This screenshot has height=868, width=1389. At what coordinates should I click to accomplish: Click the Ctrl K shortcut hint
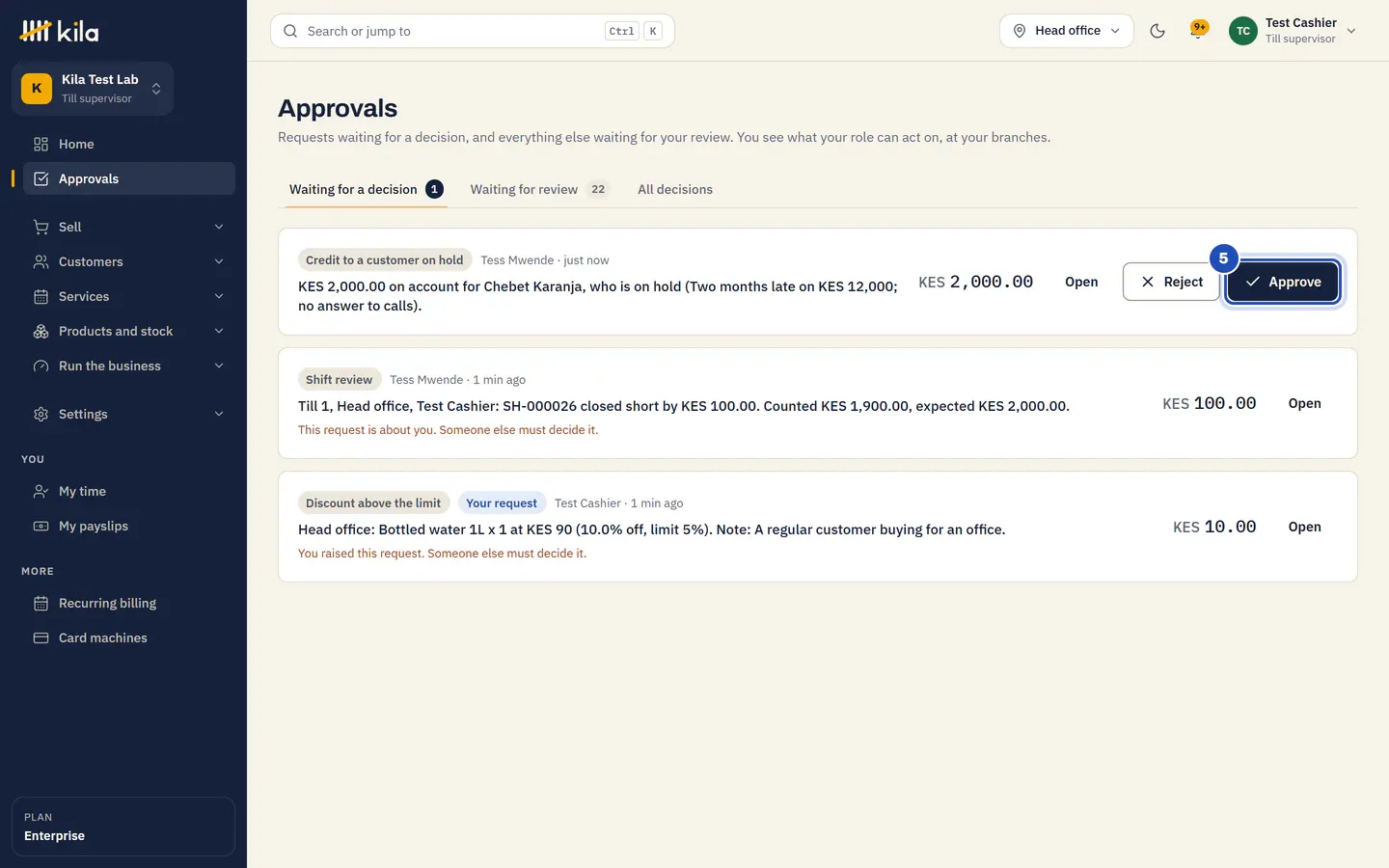coord(634,31)
